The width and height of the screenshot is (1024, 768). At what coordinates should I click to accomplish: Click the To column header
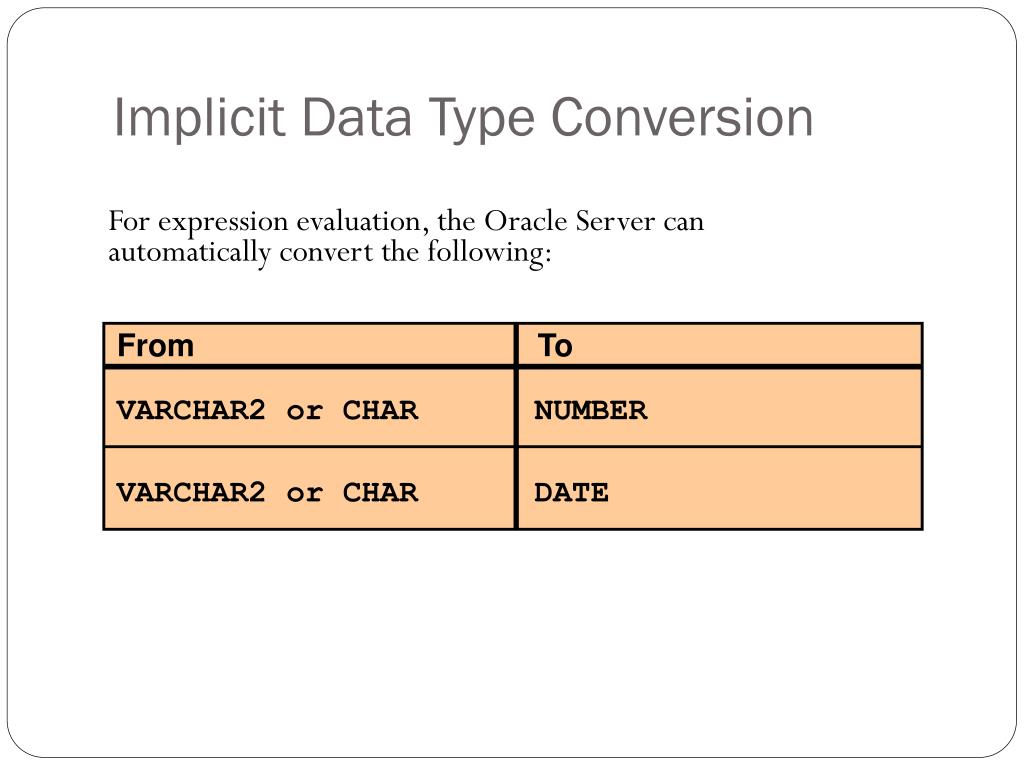tap(720, 345)
